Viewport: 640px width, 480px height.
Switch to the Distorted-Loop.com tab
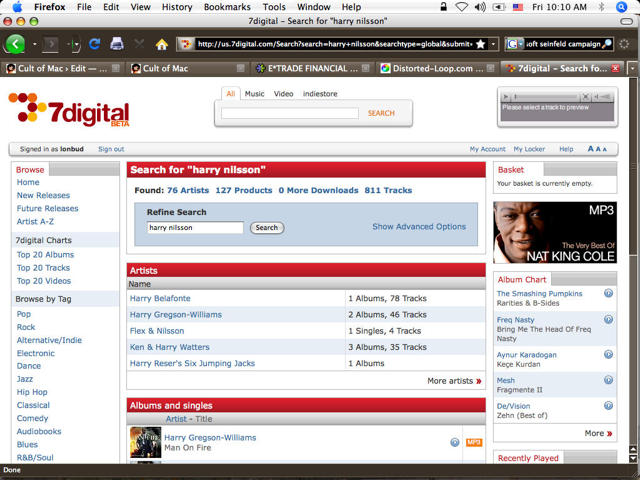pos(437,68)
